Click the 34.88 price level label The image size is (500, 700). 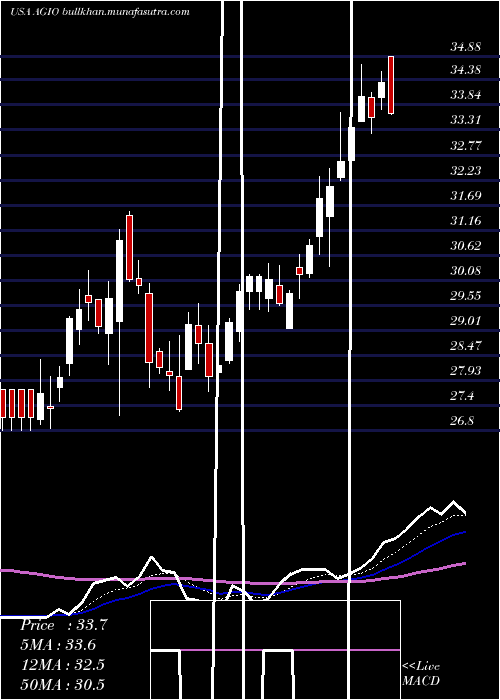tap(466, 47)
